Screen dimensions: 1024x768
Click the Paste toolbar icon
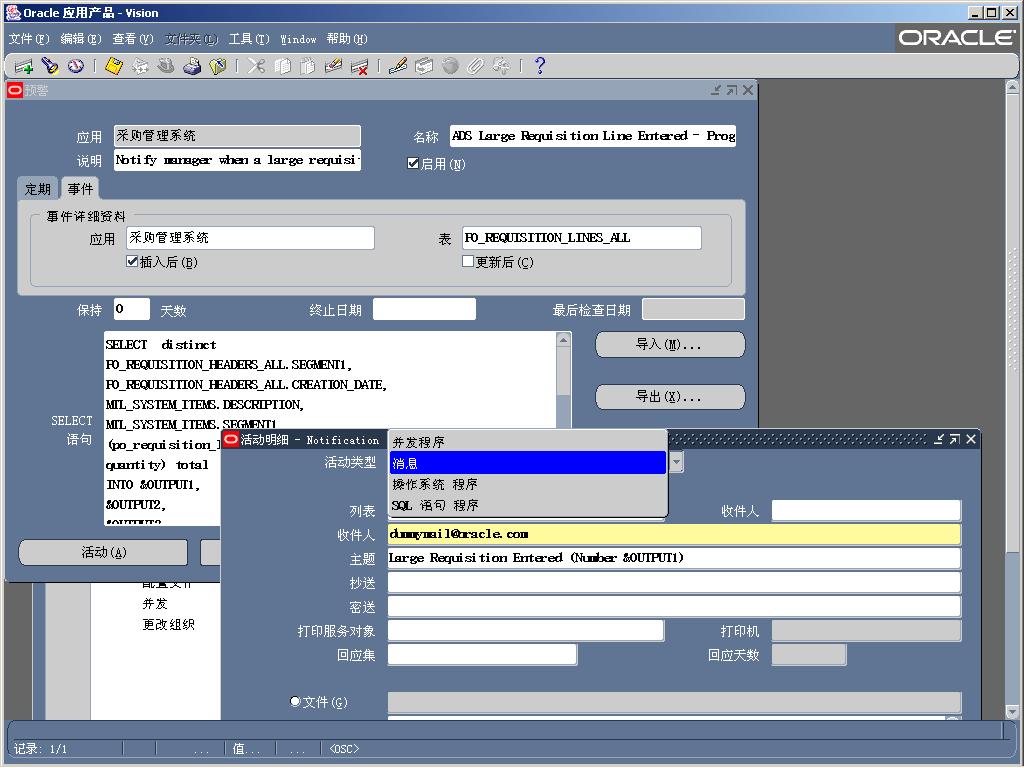[x=308, y=66]
